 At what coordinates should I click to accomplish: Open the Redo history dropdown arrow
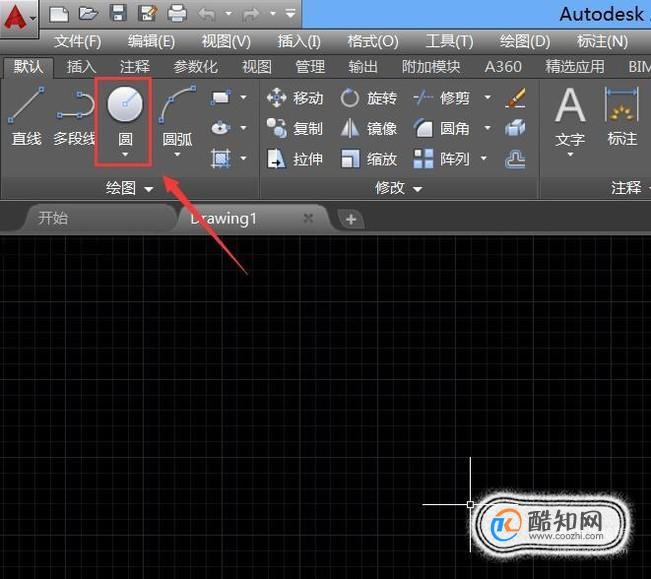pyautogui.click(x=273, y=14)
